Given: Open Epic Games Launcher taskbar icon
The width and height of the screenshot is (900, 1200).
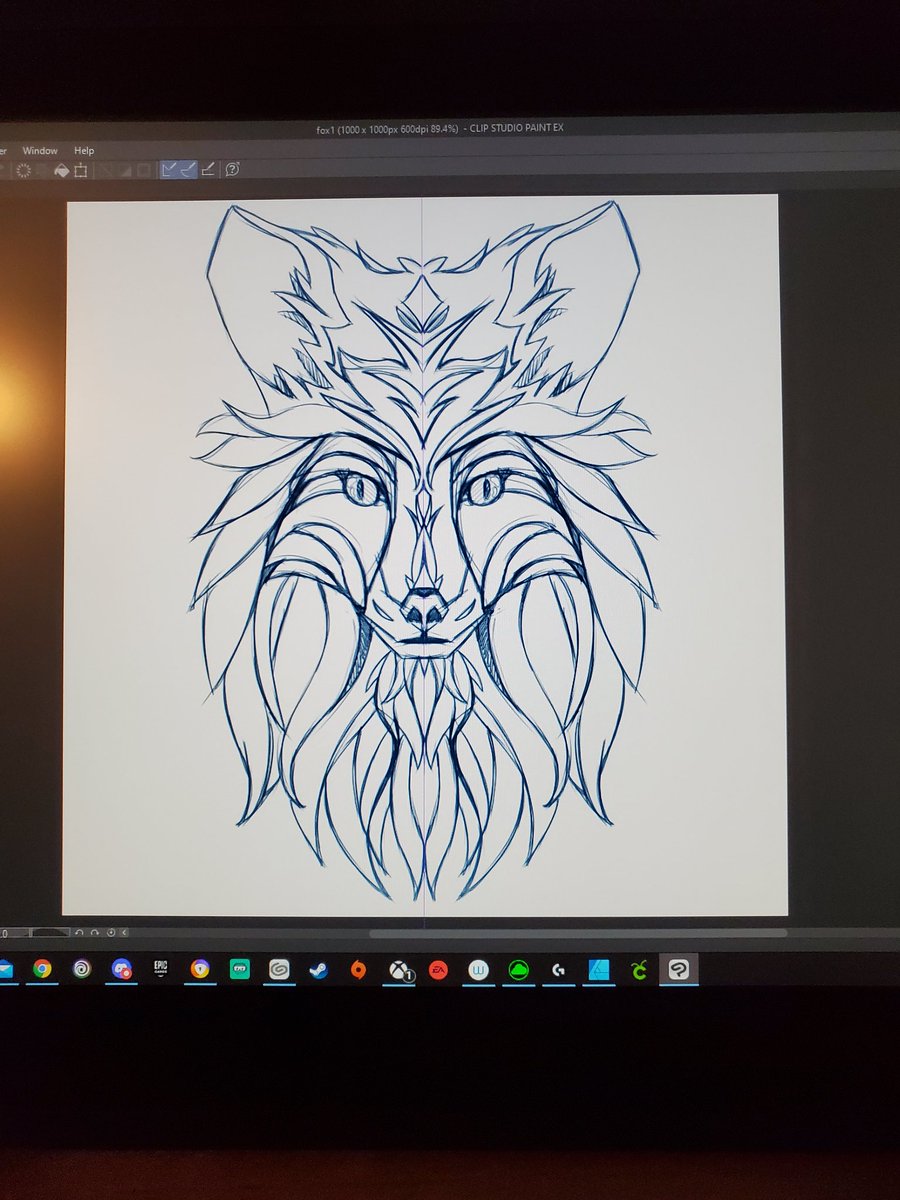Looking at the screenshot, I should coord(160,968).
